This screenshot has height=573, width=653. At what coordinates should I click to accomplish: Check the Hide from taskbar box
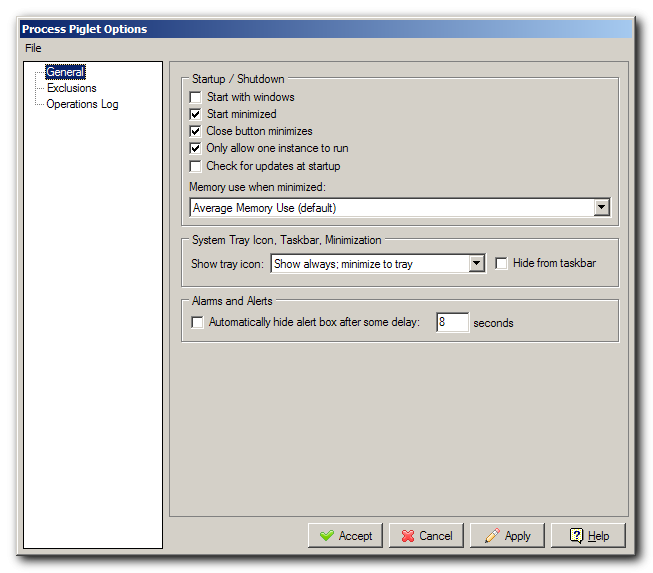[501, 263]
